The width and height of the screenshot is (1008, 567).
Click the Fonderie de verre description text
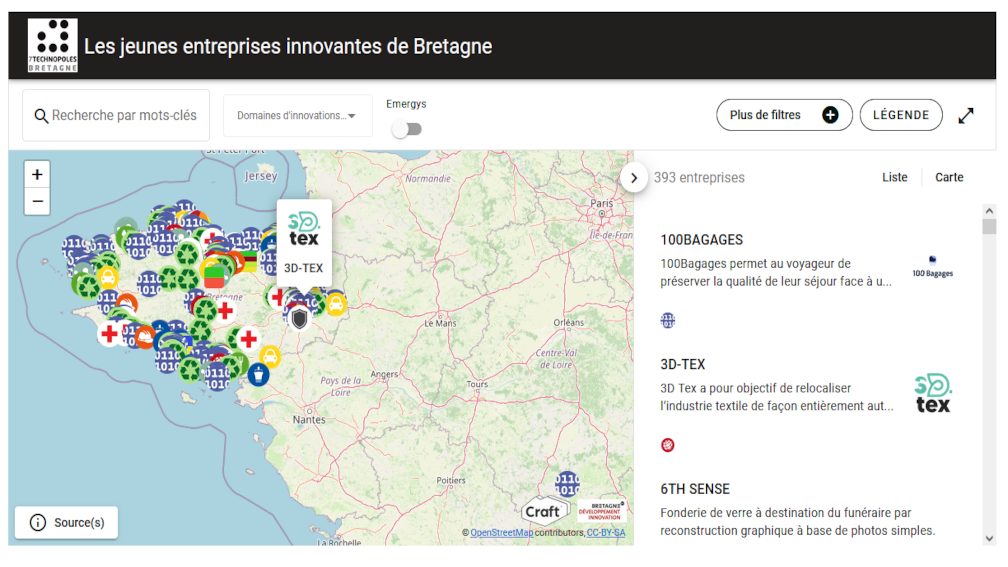(x=797, y=522)
